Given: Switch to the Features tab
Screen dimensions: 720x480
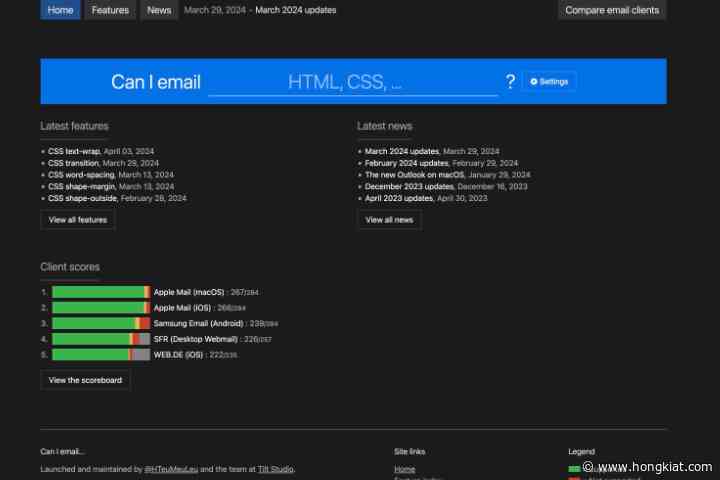Looking at the screenshot, I should click(110, 10).
